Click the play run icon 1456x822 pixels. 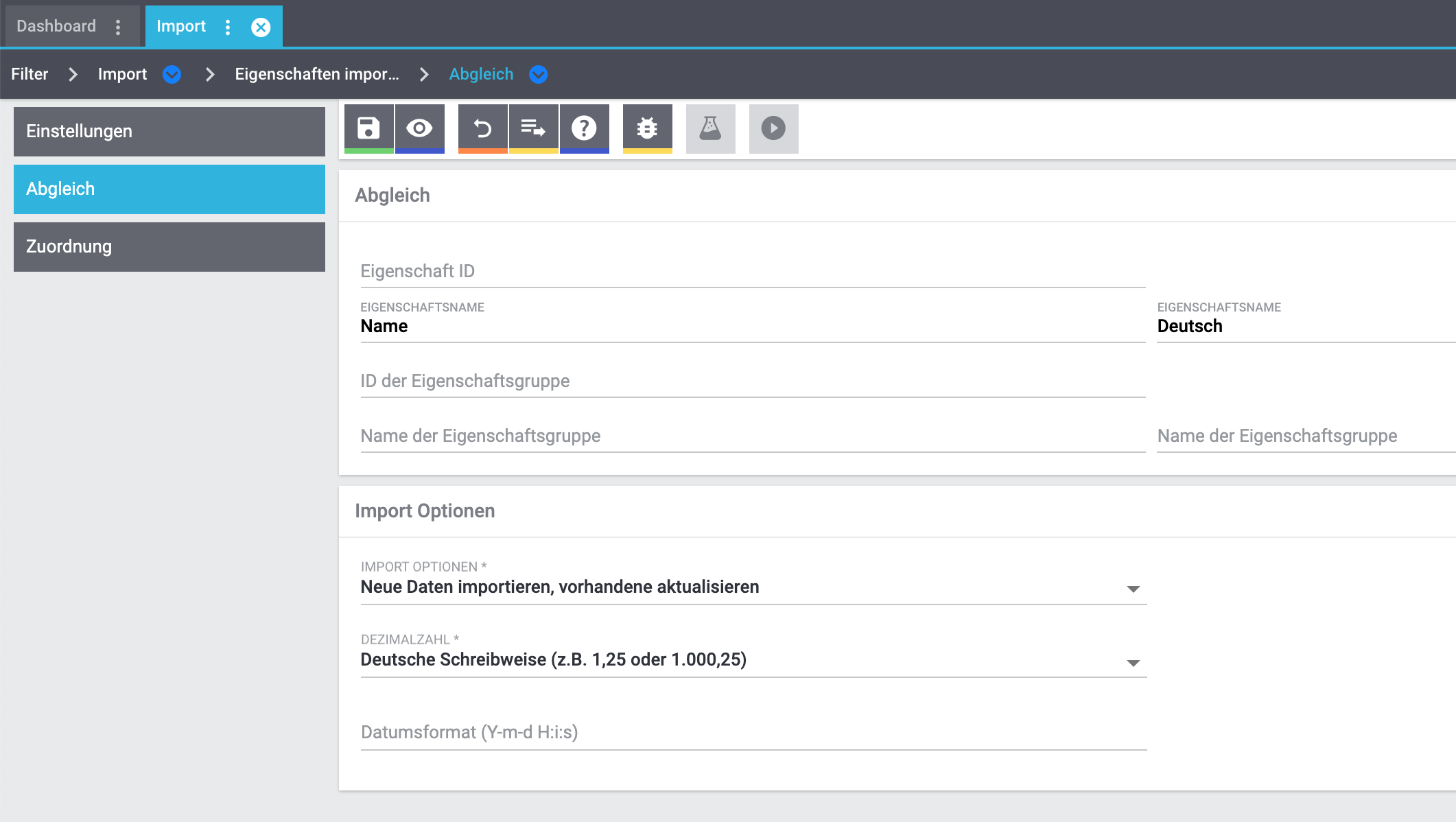[773, 128]
